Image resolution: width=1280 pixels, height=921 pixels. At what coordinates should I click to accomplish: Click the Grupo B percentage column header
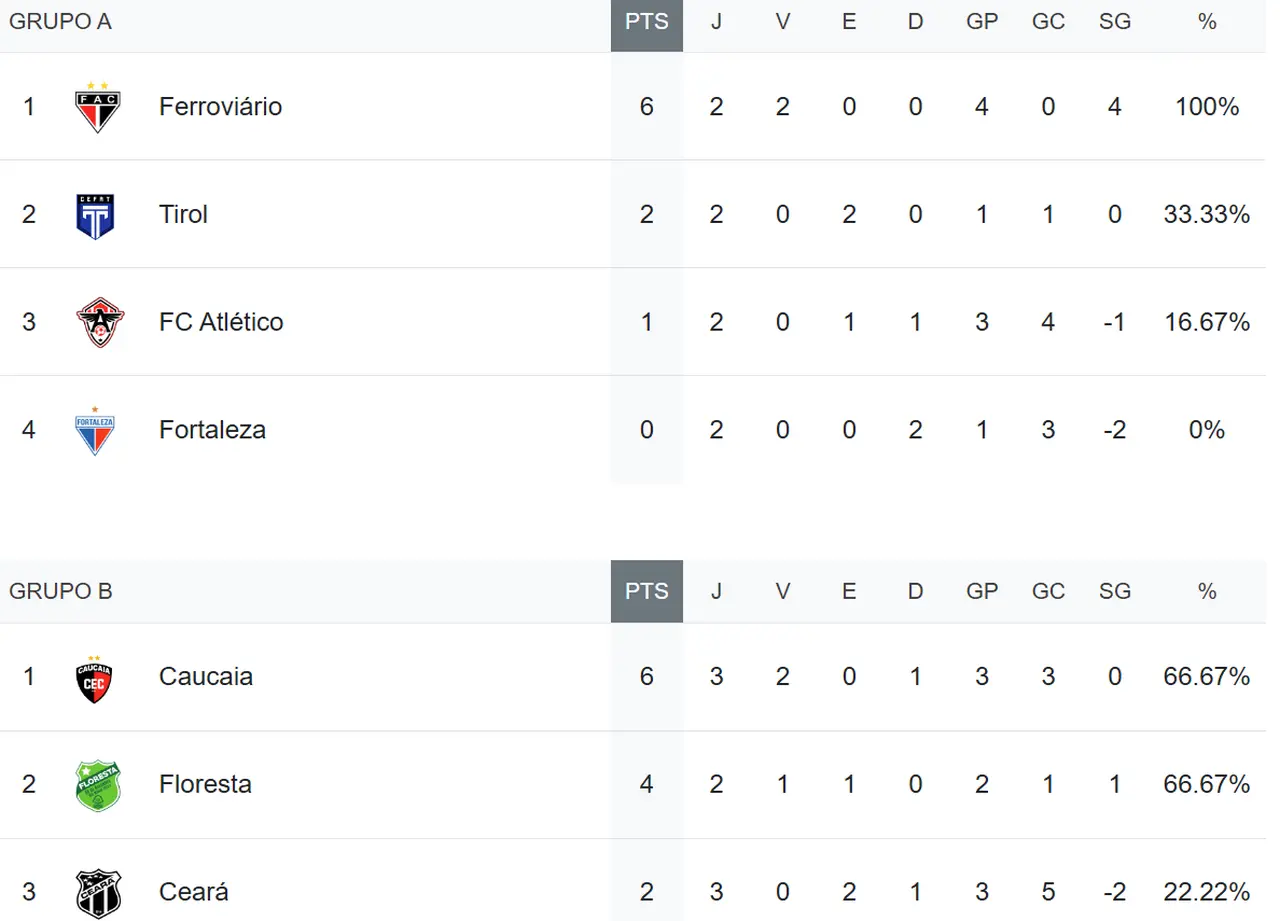click(x=1206, y=591)
